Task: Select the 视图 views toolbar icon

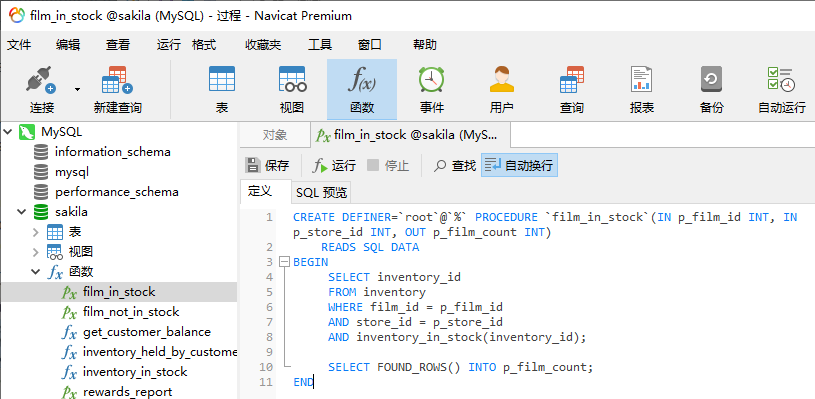Action: [292, 89]
